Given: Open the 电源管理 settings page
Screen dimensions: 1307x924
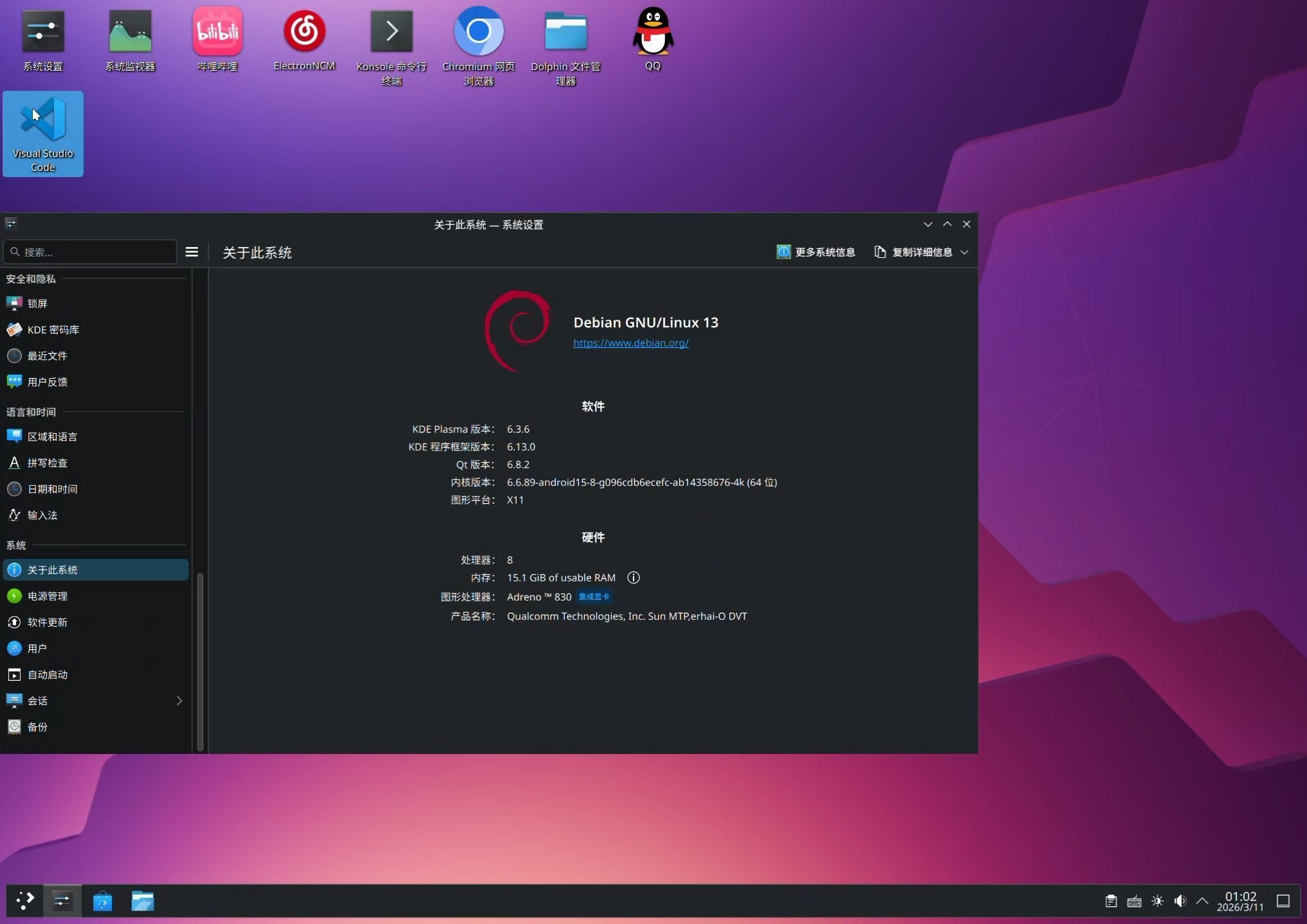Looking at the screenshot, I should [96, 596].
